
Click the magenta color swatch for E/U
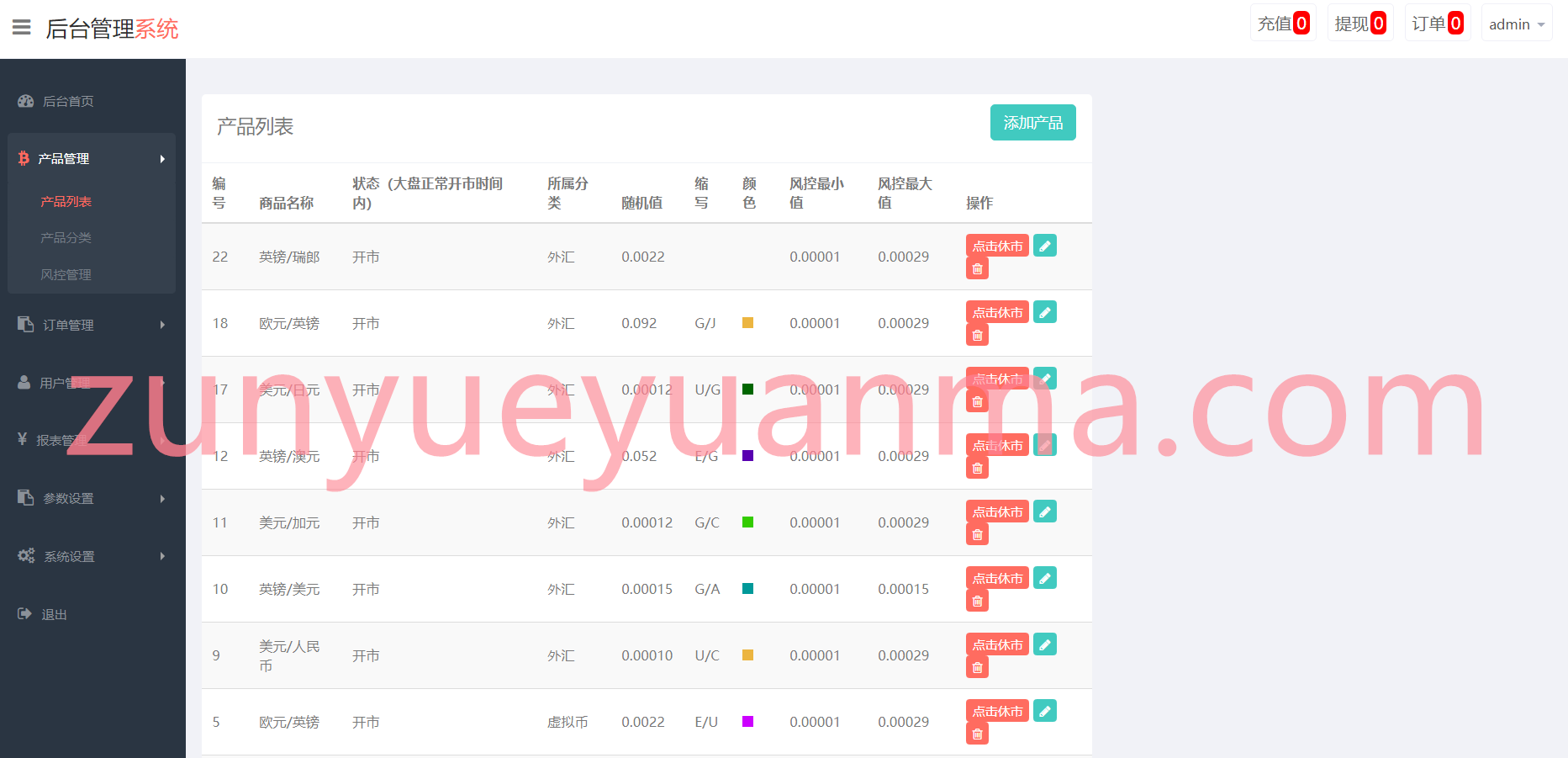tap(747, 721)
